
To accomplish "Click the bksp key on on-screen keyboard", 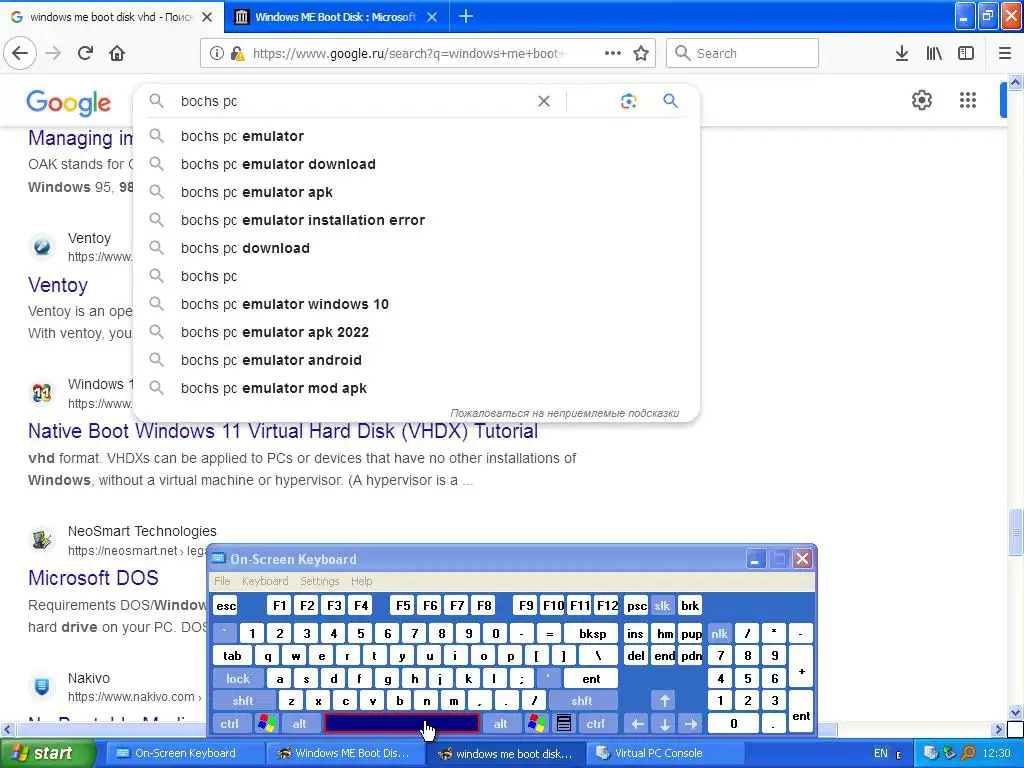I will pyautogui.click(x=592, y=633).
